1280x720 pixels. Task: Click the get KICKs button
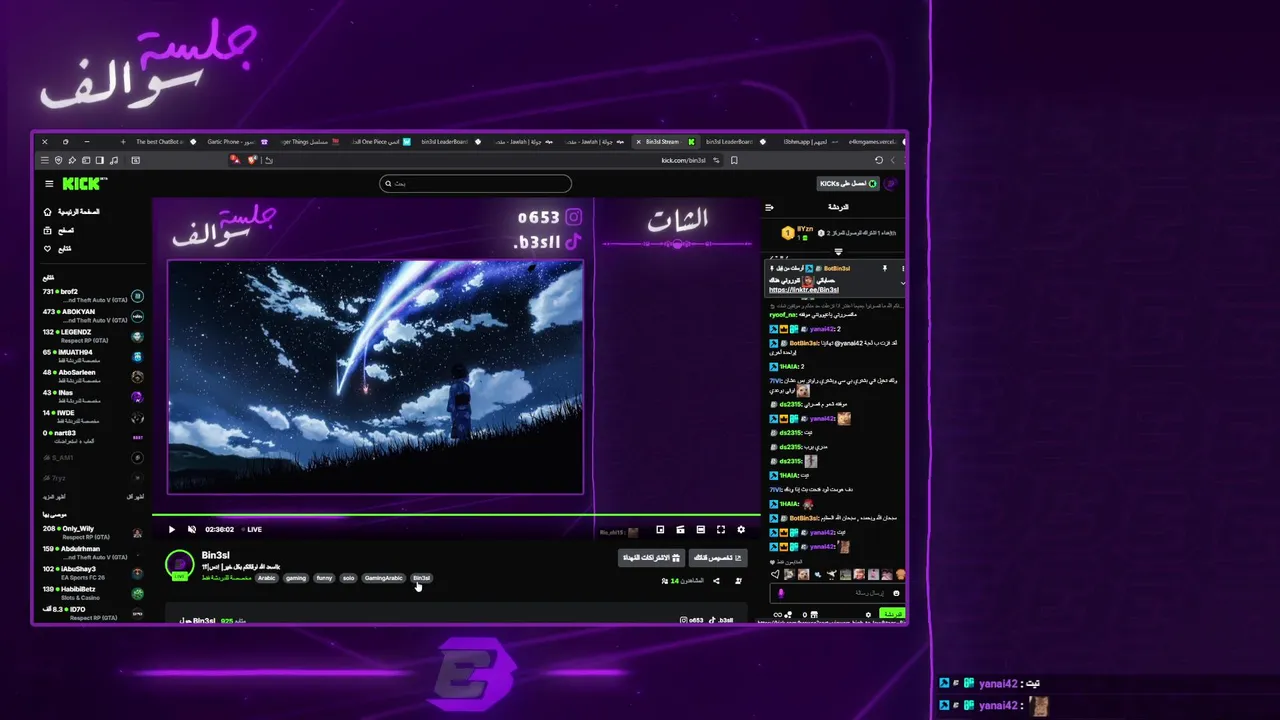click(x=847, y=184)
